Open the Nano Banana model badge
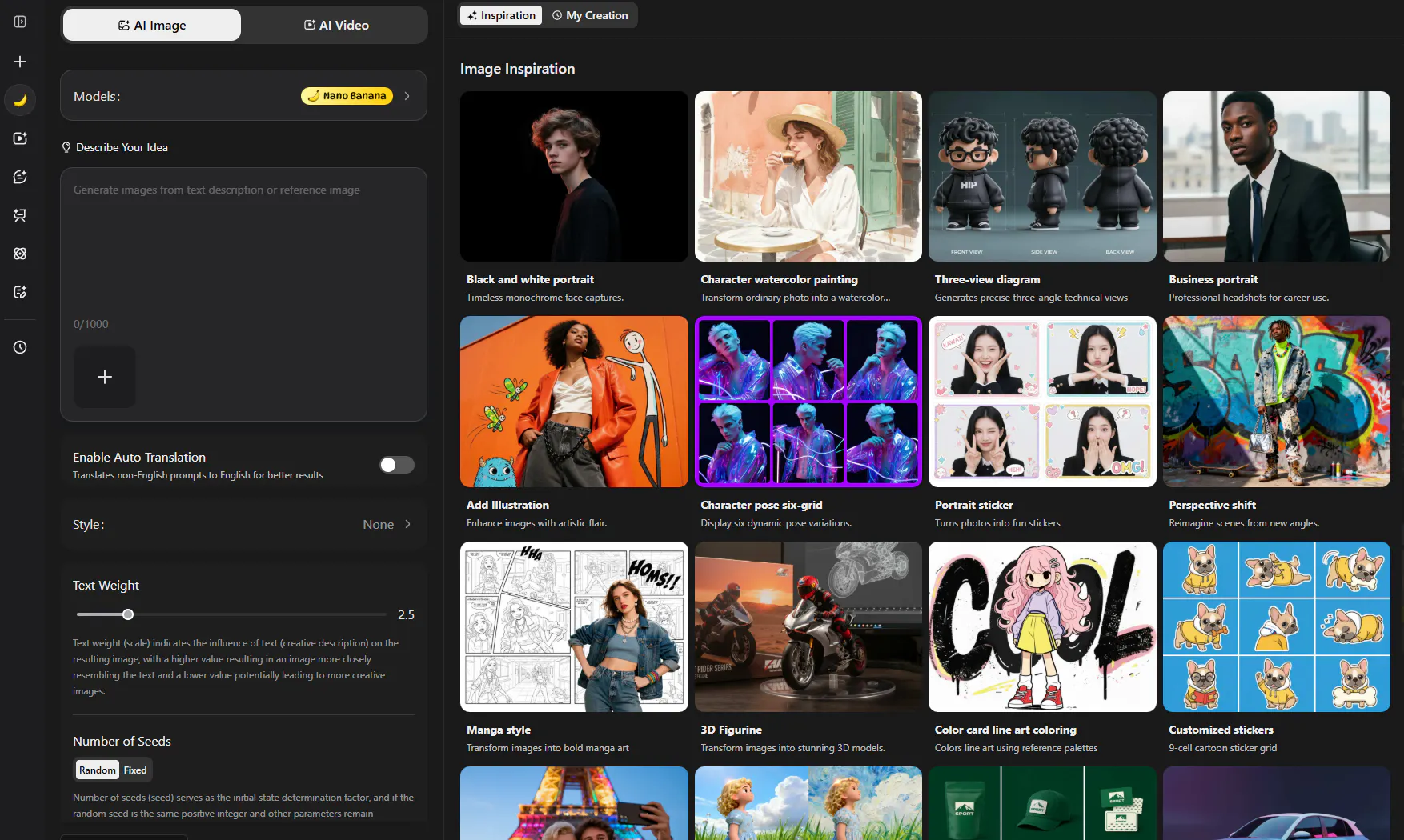Image resolution: width=1404 pixels, height=840 pixels. click(347, 96)
